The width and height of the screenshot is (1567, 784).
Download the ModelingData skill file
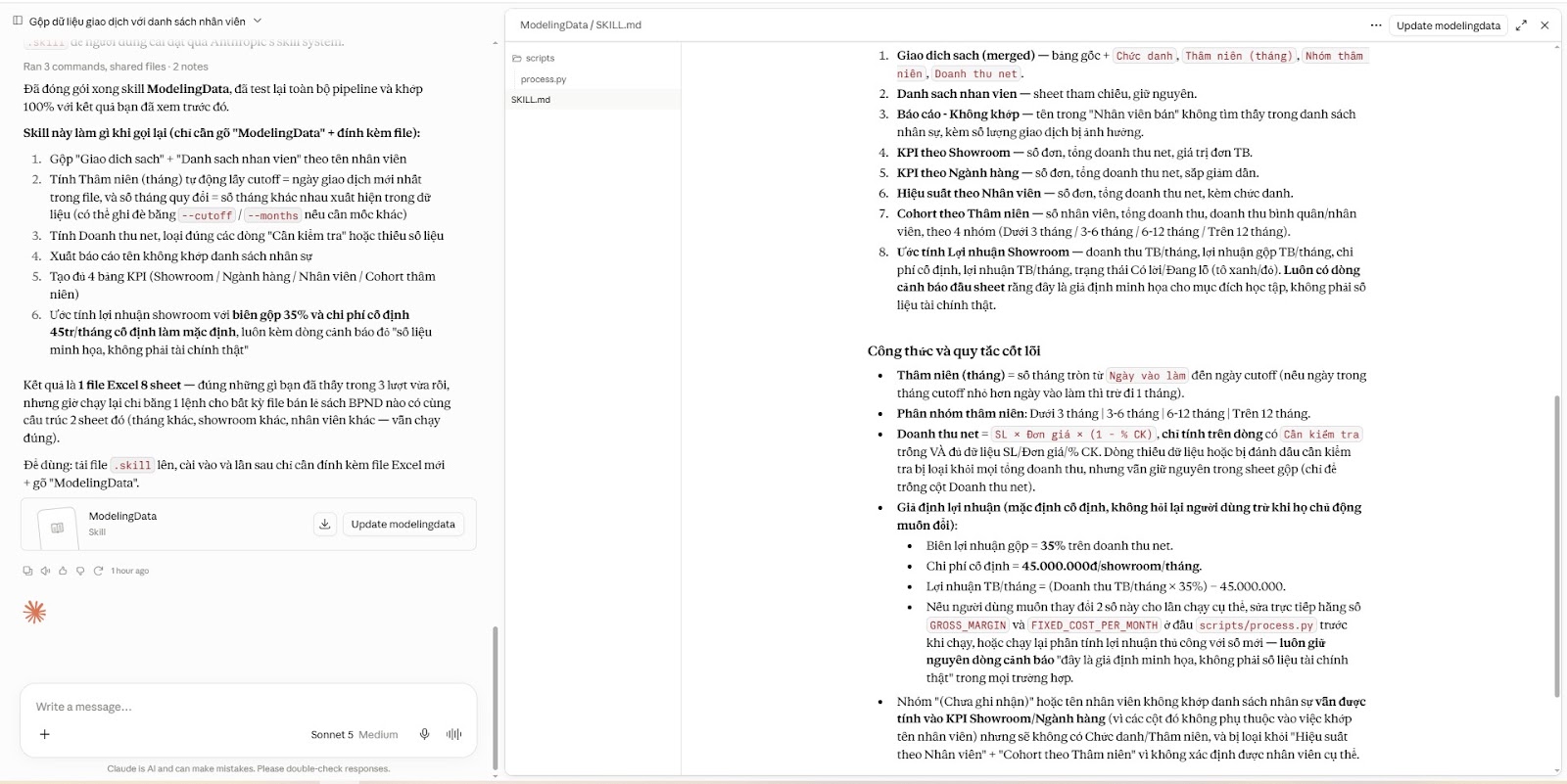click(325, 524)
